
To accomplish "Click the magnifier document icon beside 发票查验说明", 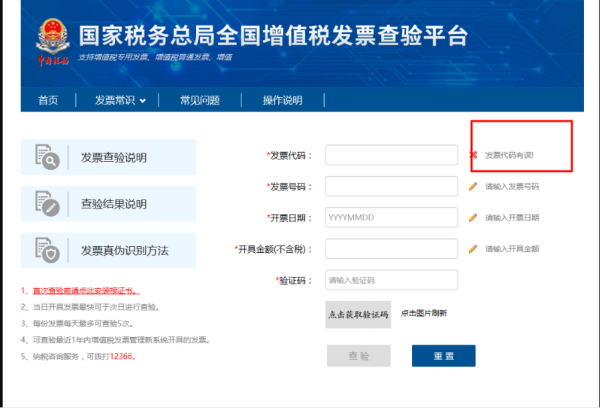I will pyautogui.click(x=47, y=157).
